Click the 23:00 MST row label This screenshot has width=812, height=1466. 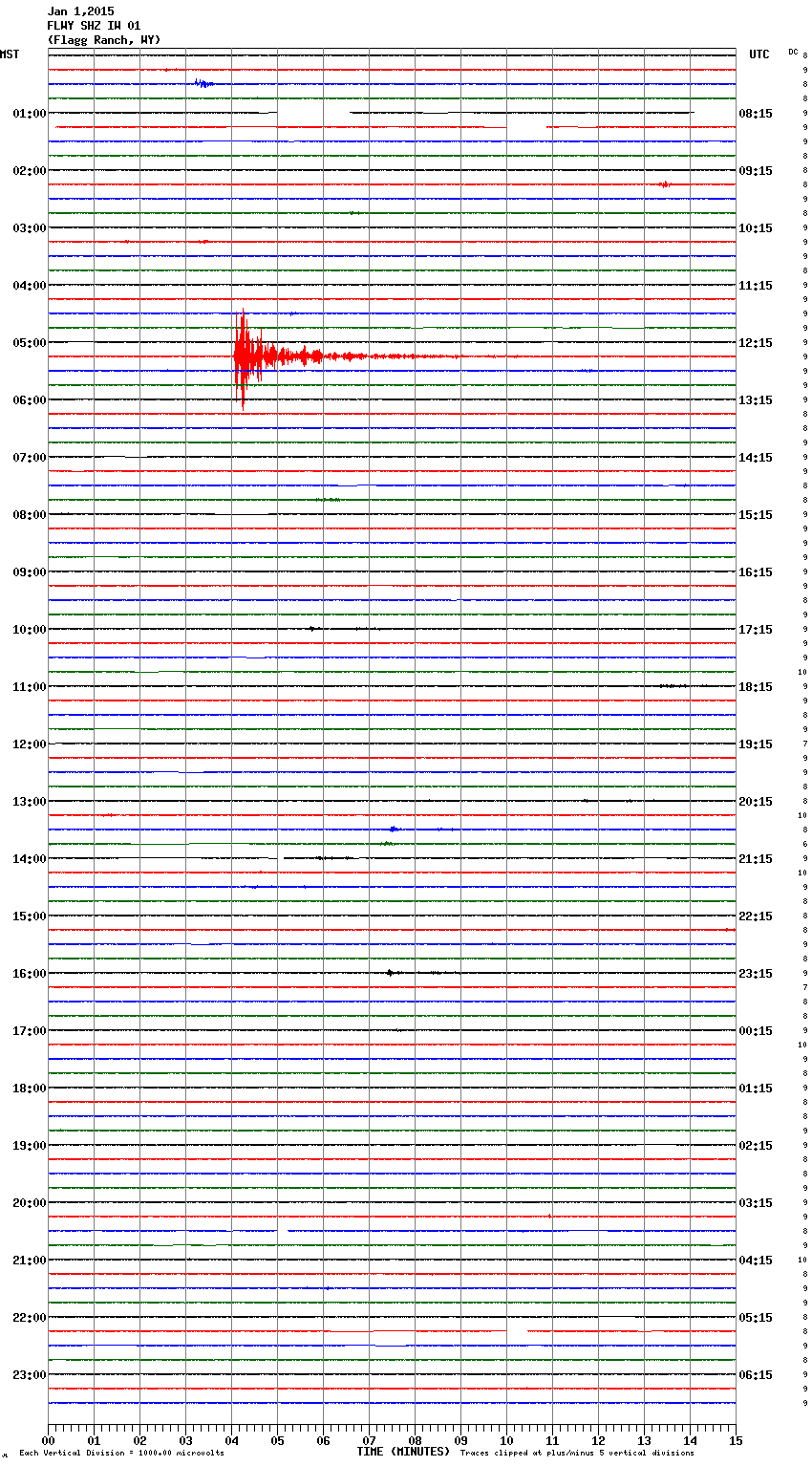29,1375
